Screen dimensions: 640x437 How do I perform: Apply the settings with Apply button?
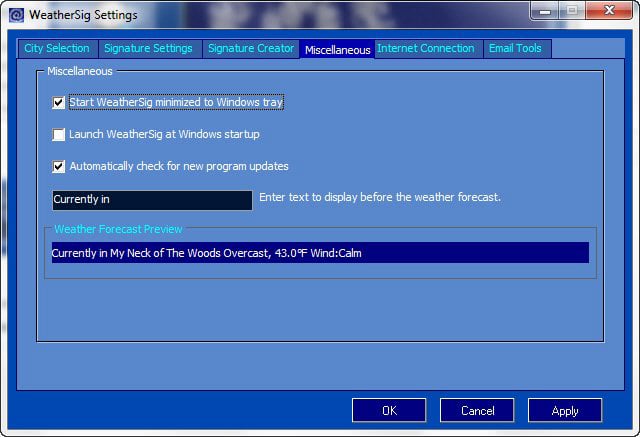[564, 410]
